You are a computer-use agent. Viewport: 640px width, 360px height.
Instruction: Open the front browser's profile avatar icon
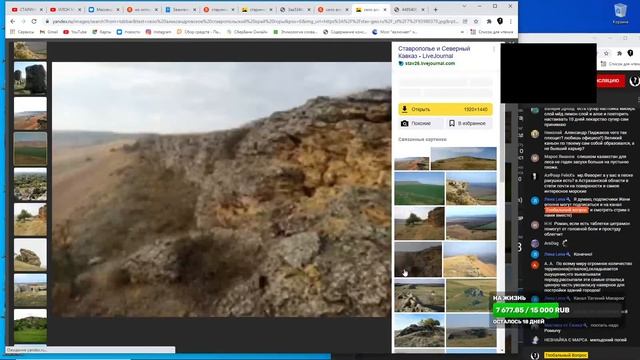click(500, 21)
